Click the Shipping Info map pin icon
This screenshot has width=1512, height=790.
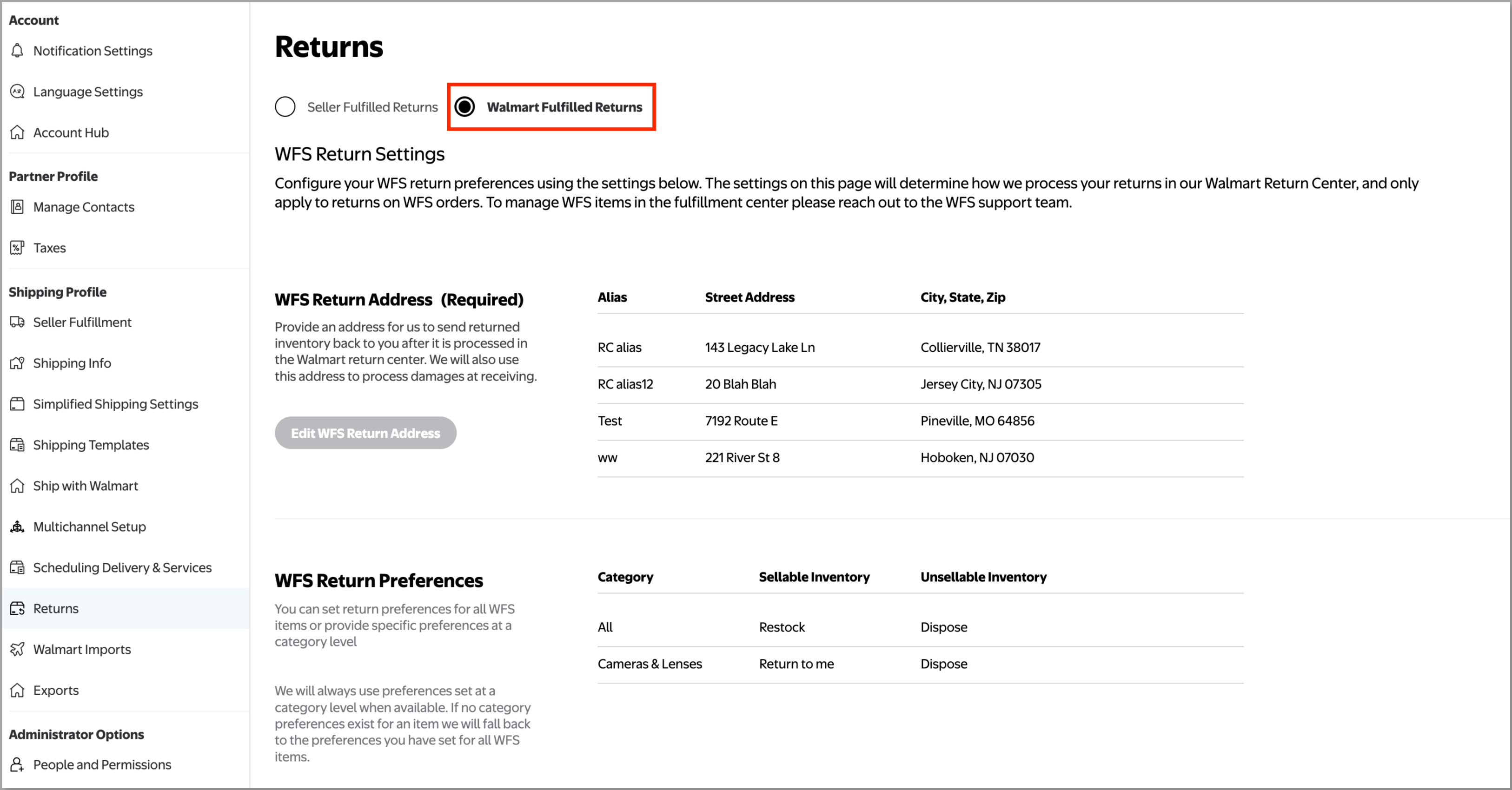[x=18, y=363]
